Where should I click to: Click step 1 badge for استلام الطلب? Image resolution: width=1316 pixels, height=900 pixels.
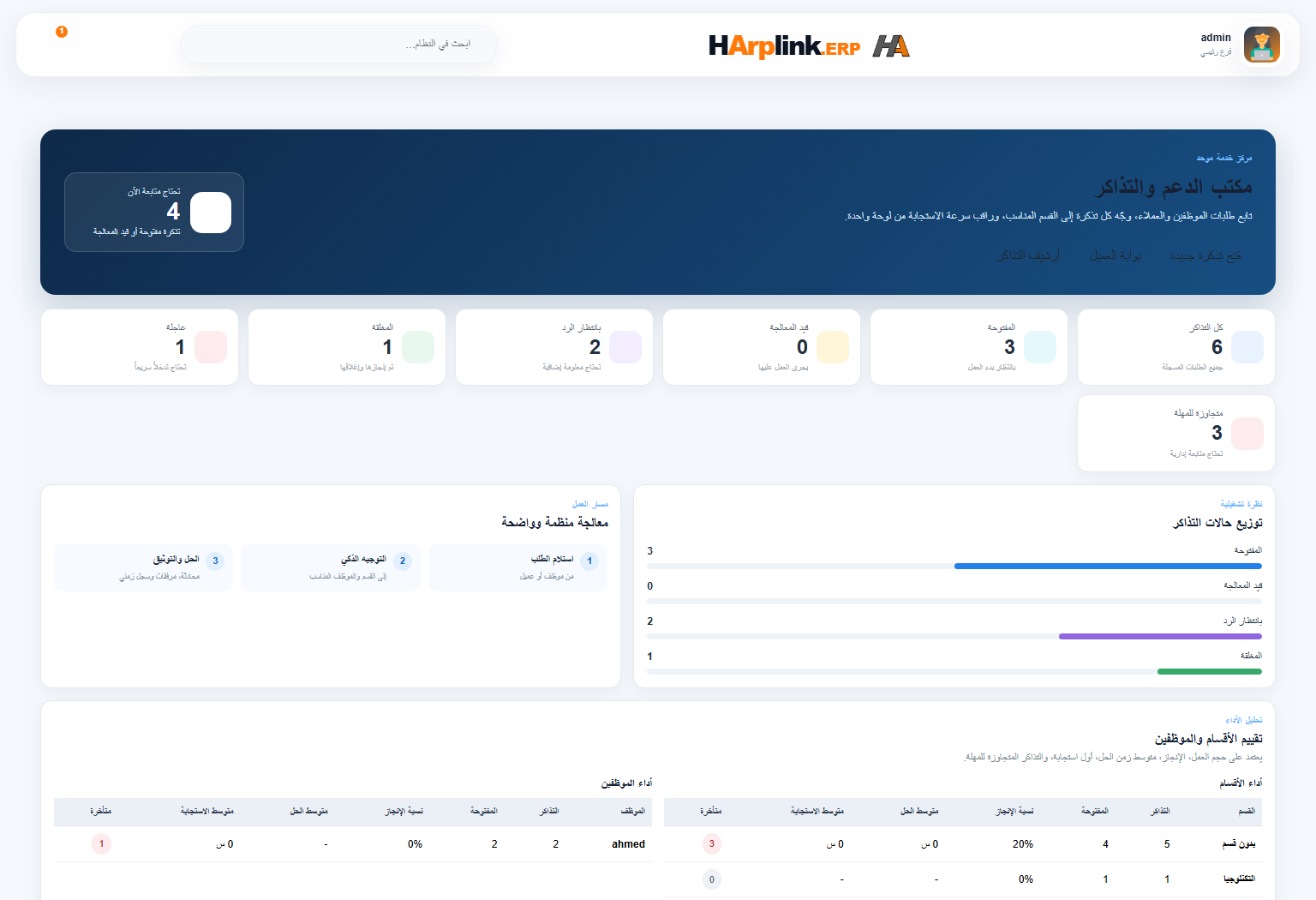pos(589,561)
